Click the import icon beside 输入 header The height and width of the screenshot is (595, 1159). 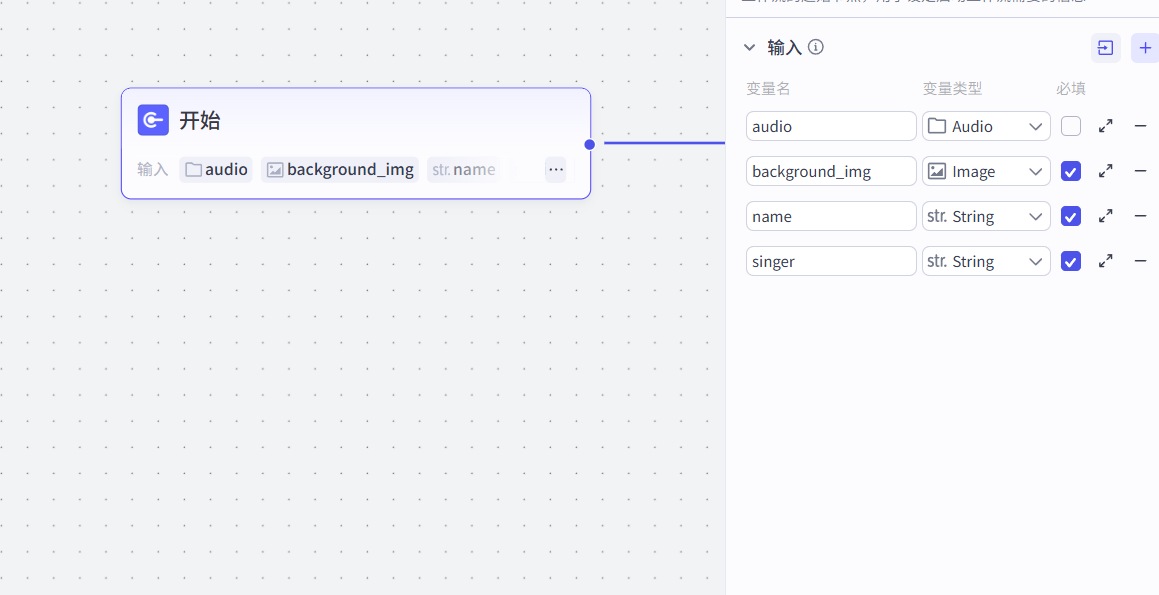(x=1105, y=48)
